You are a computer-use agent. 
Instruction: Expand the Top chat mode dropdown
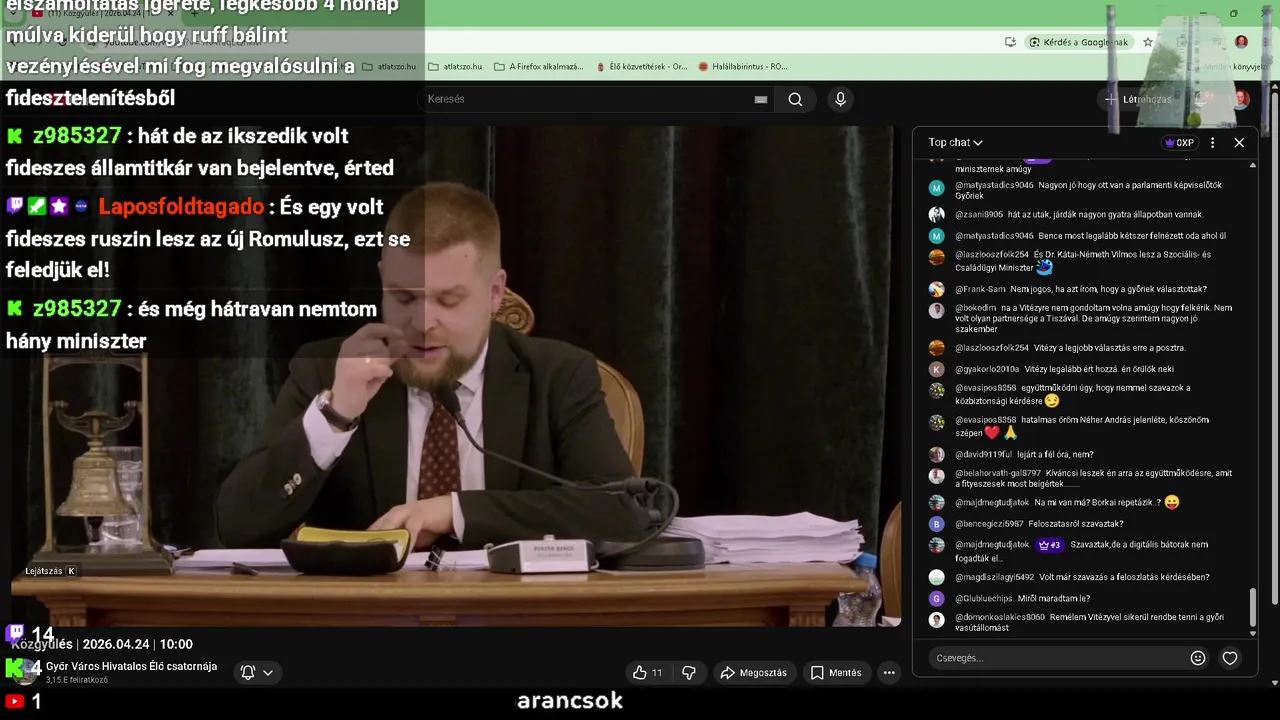pyautogui.click(x=955, y=142)
